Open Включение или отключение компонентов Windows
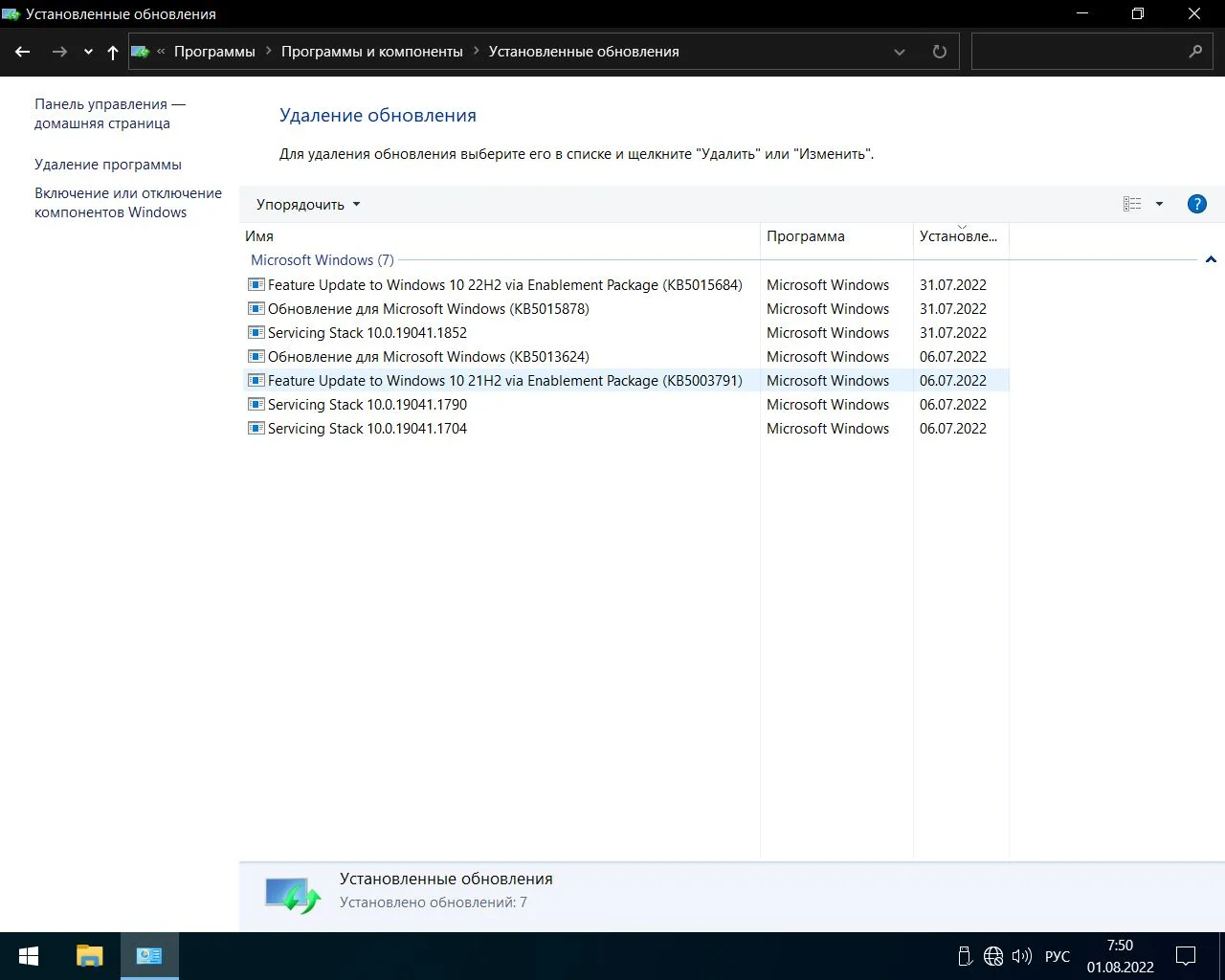1225x980 pixels. [128, 203]
